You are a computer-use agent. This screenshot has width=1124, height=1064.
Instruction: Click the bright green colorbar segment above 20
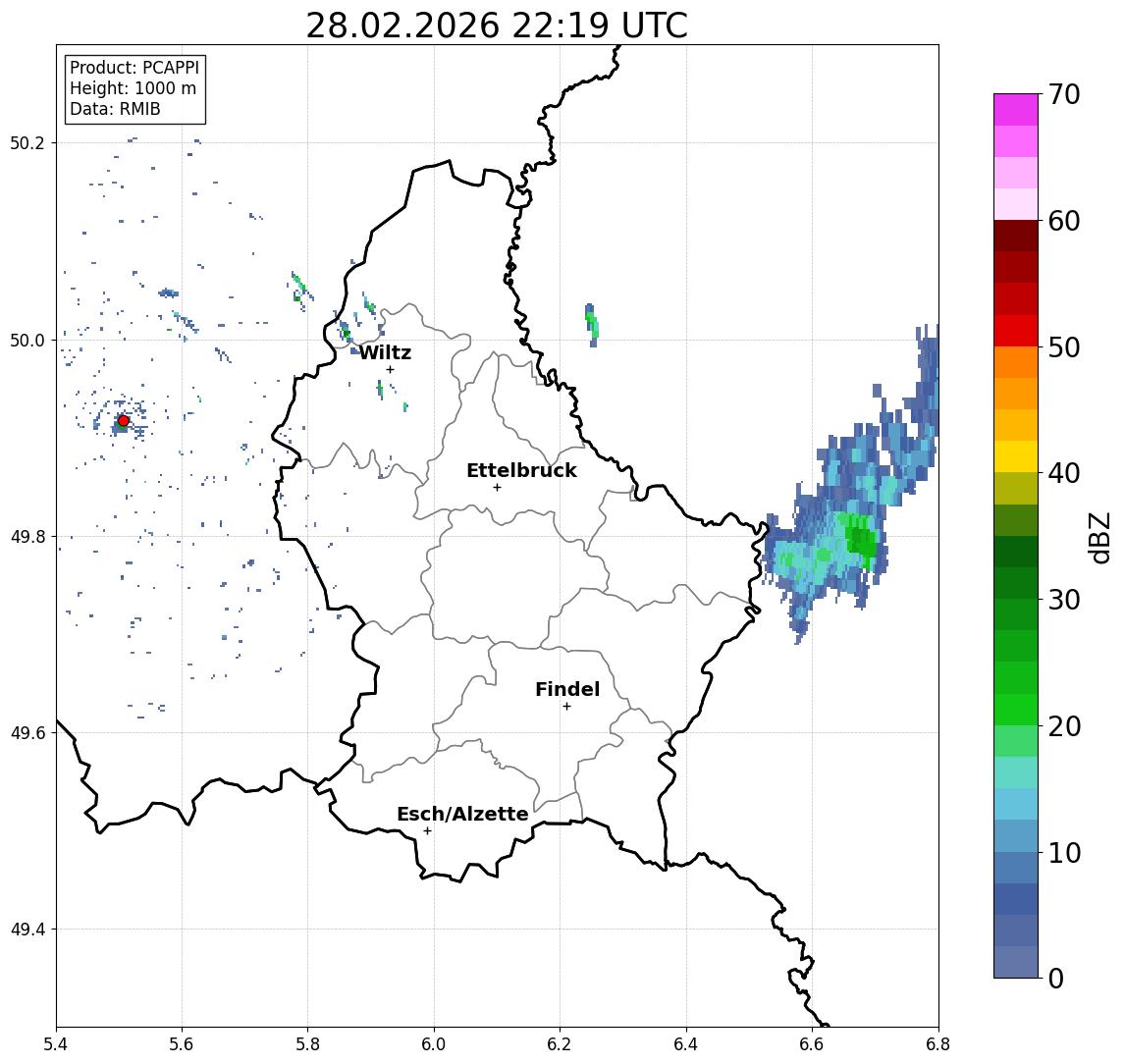pos(1016,709)
